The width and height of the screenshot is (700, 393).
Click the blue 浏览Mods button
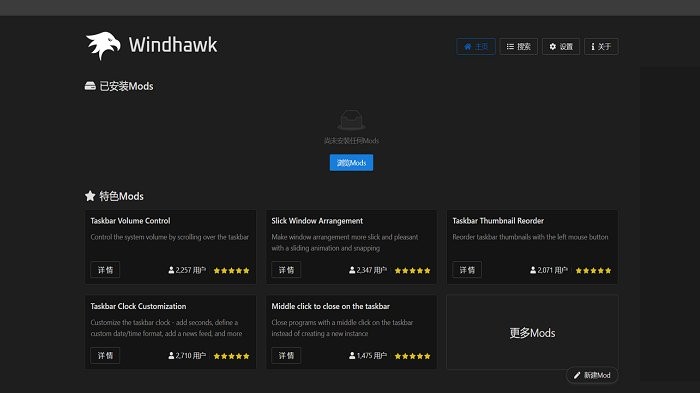pos(351,163)
